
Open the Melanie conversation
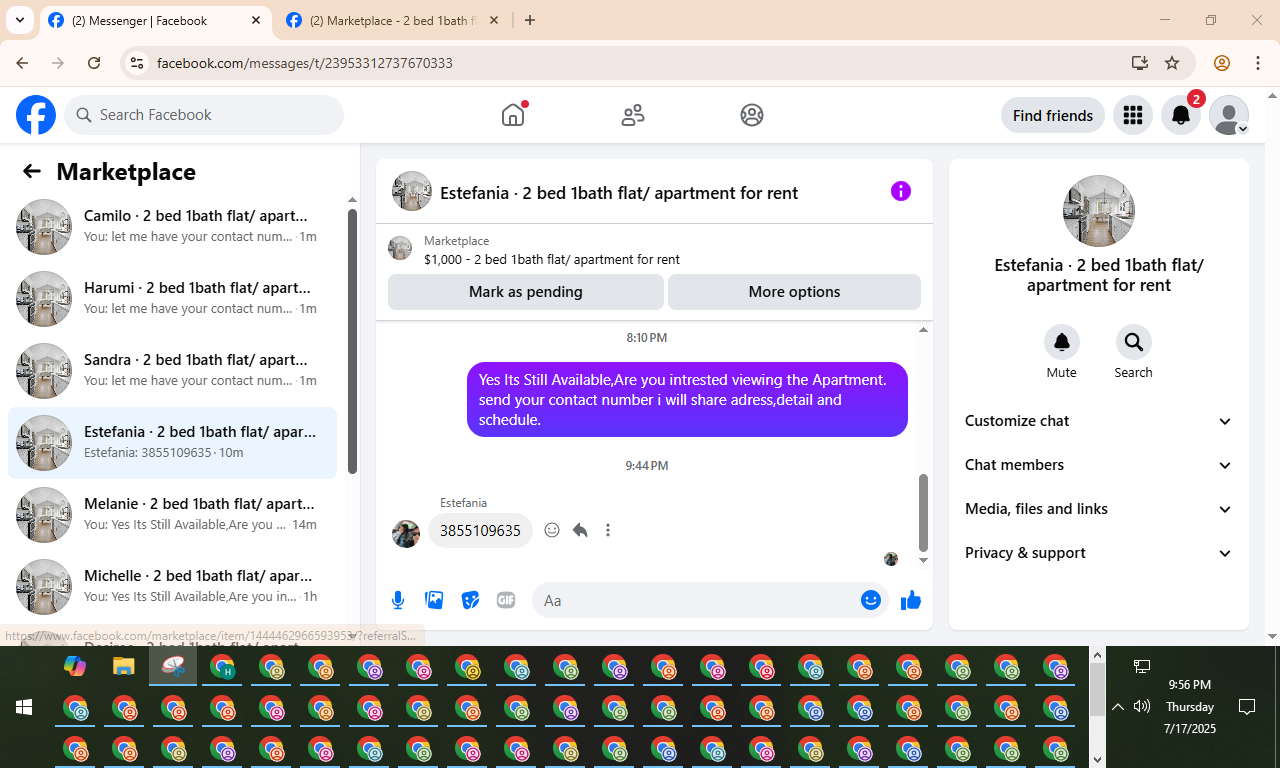[172, 515]
